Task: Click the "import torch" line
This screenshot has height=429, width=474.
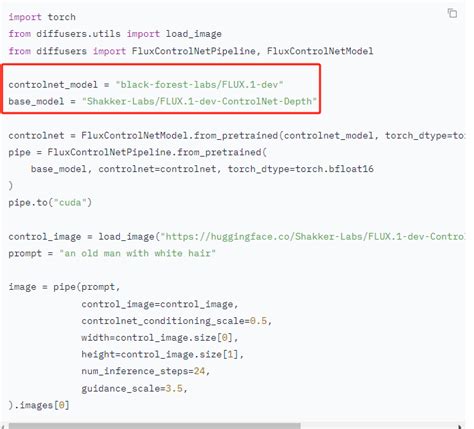Action: (42, 17)
